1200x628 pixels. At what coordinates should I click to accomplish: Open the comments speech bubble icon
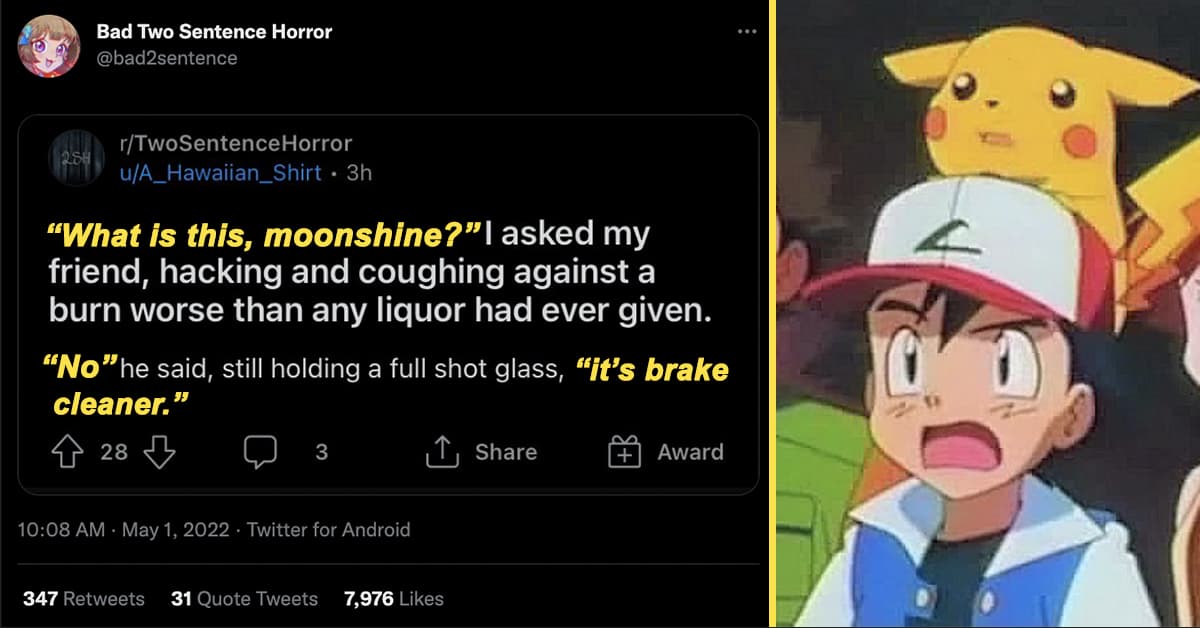(x=260, y=453)
